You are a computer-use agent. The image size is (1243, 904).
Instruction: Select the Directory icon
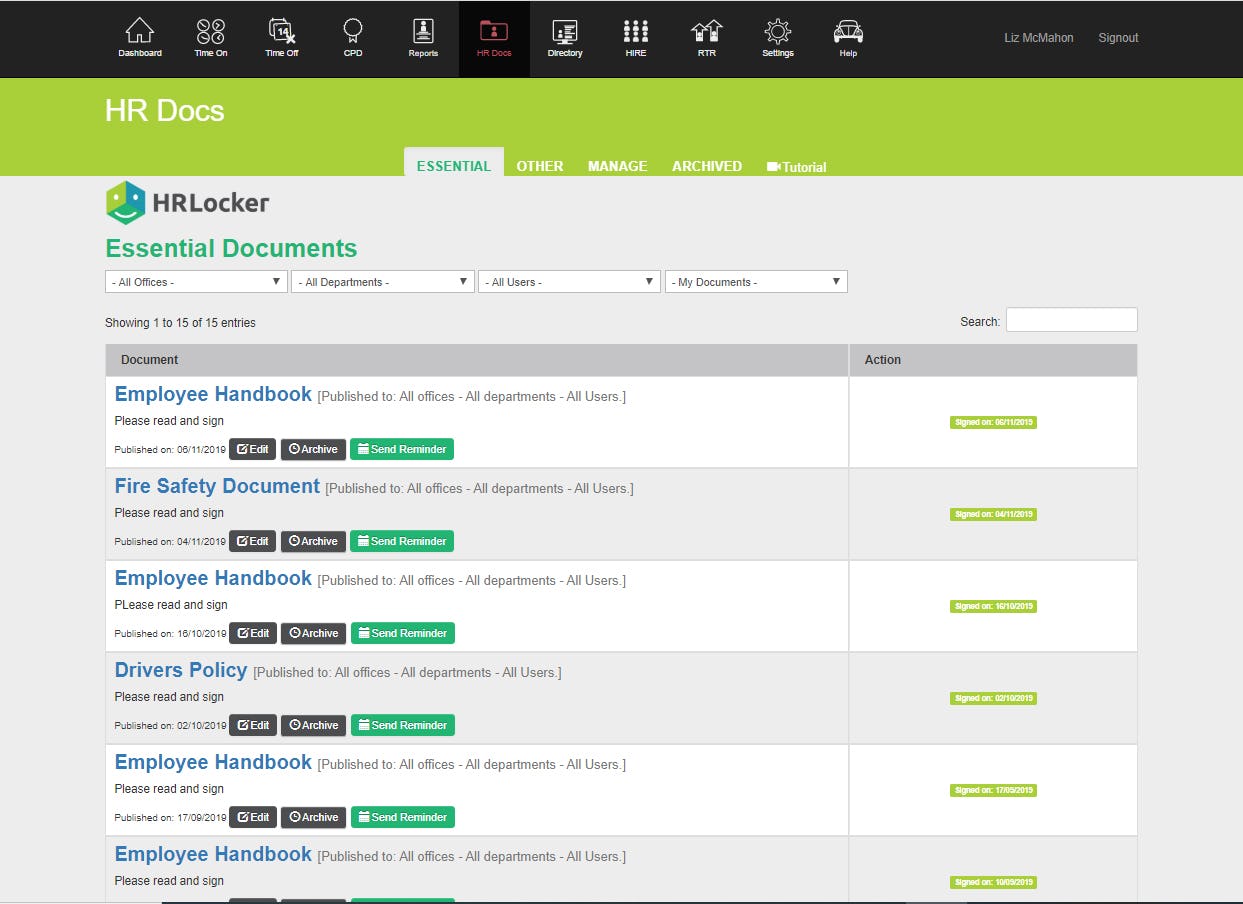(565, 38)
